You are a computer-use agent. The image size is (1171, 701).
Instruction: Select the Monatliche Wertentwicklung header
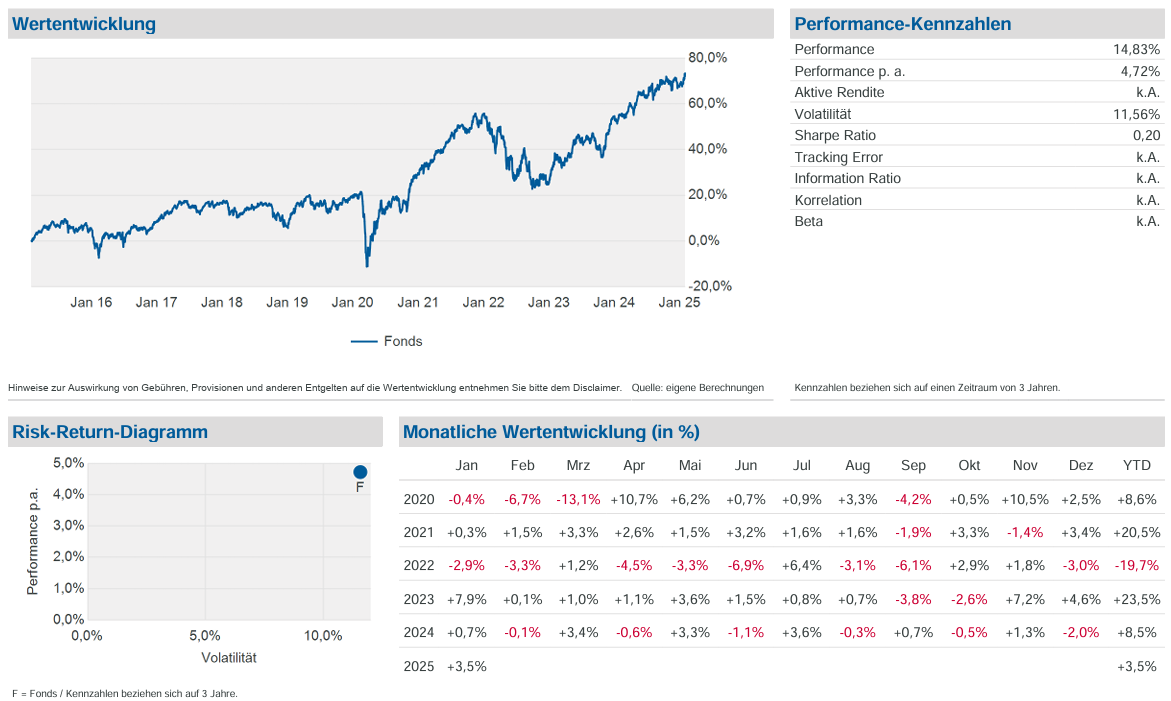click(x=551, y=432)
